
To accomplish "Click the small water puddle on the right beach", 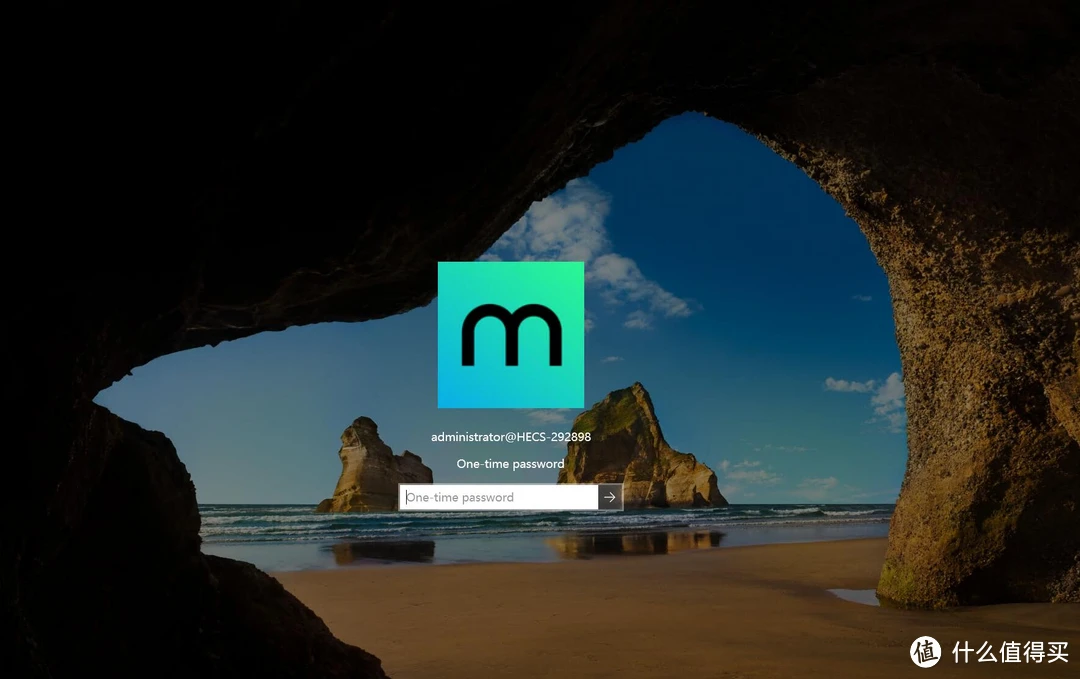I will 855,596.
